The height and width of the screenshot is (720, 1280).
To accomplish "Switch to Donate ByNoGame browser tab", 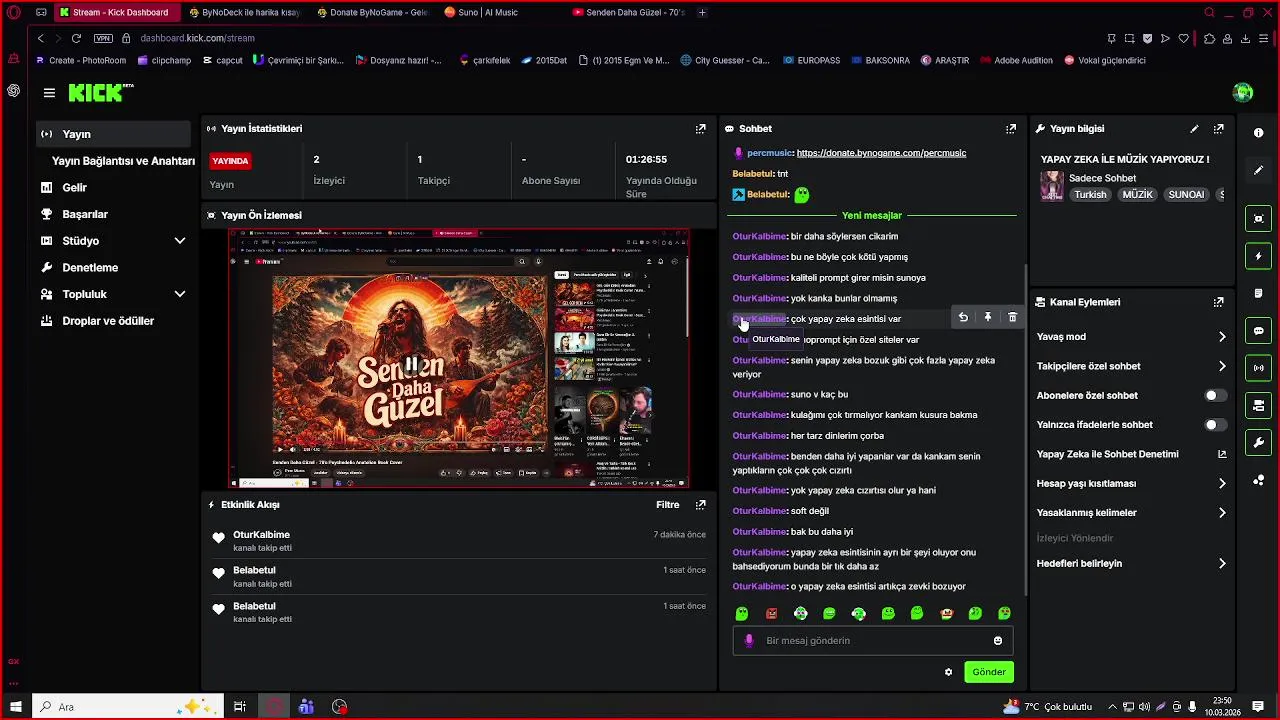I will click(x=372, y=13).
